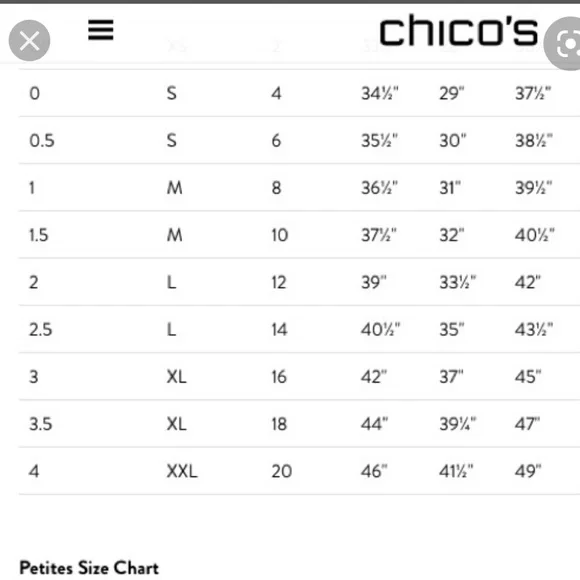Click the size 3.5 row label
This screenshot has height=580, width=580.
point(41,424)
